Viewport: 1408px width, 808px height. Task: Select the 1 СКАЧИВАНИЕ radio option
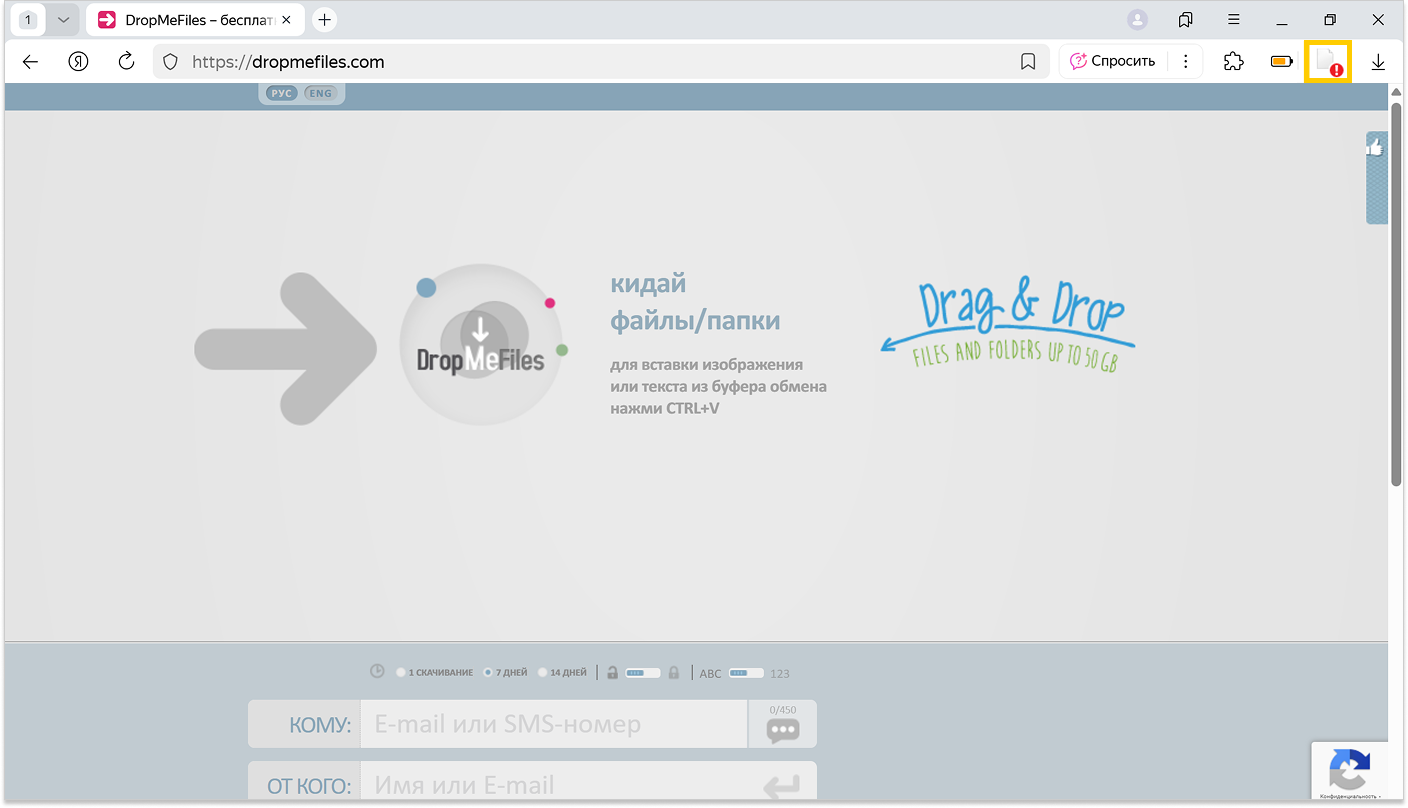(x=402, y=673)
